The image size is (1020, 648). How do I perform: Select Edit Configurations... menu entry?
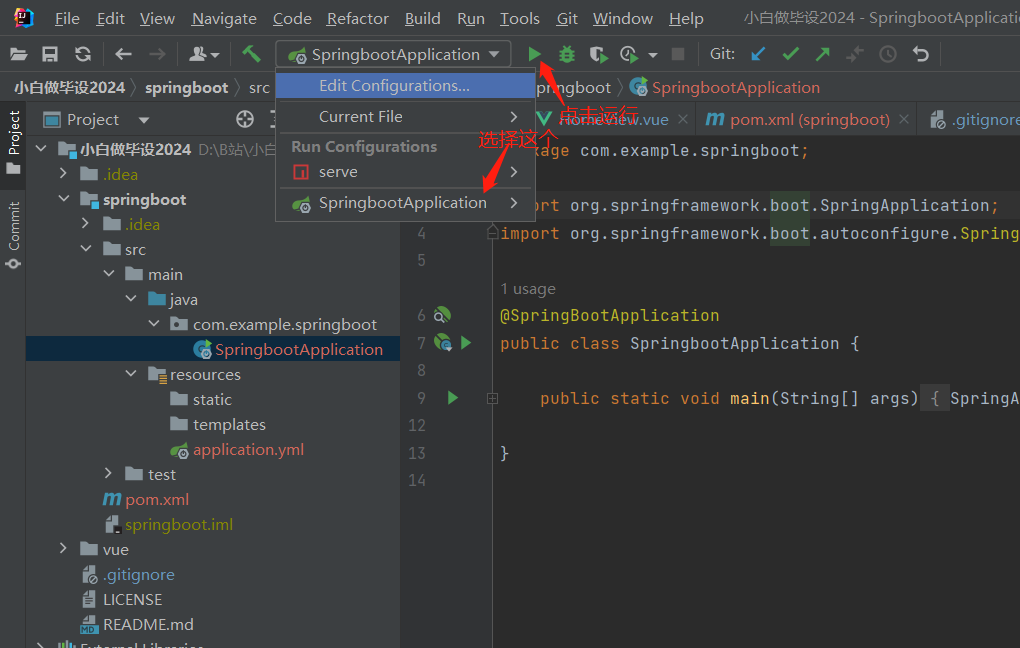click(405, 85)
